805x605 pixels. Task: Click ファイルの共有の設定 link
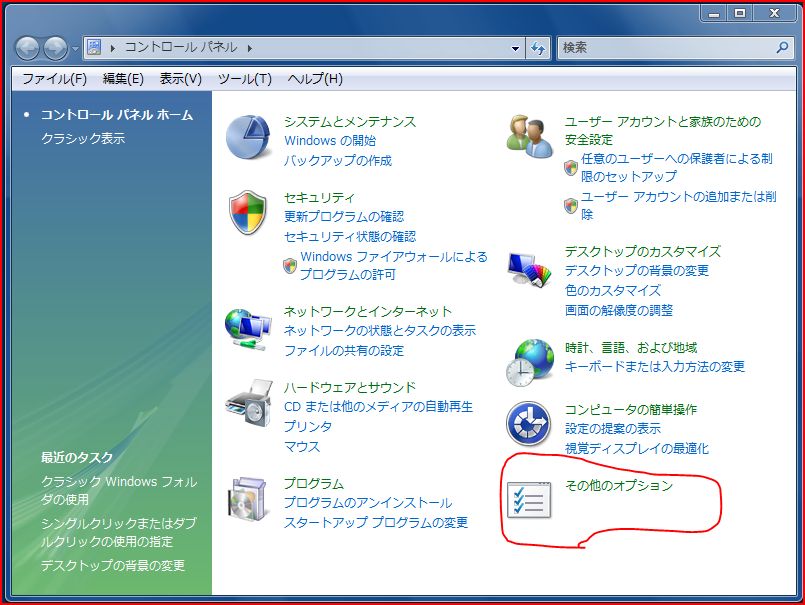click(x=344, y=351)
